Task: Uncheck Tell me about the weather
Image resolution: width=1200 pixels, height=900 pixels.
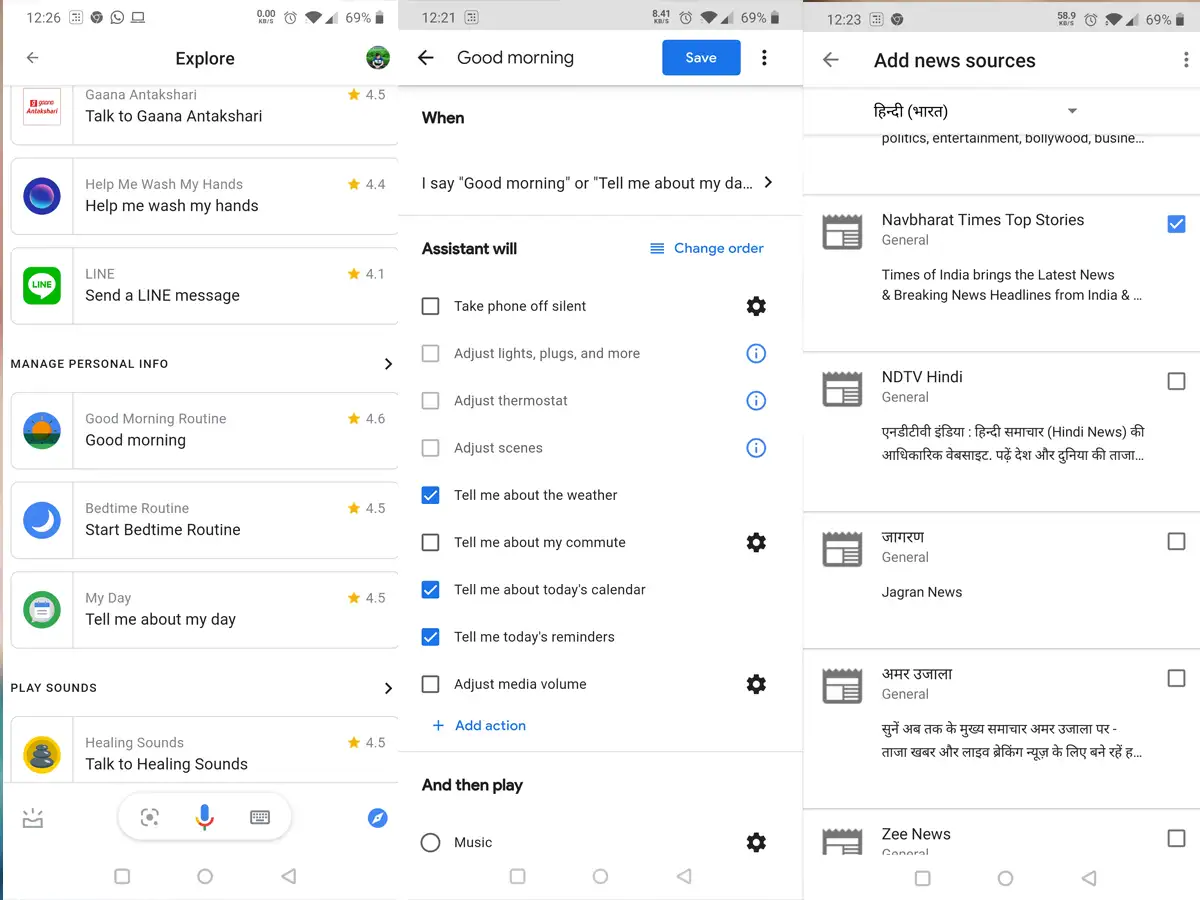Action: click(x=431, y=495)
